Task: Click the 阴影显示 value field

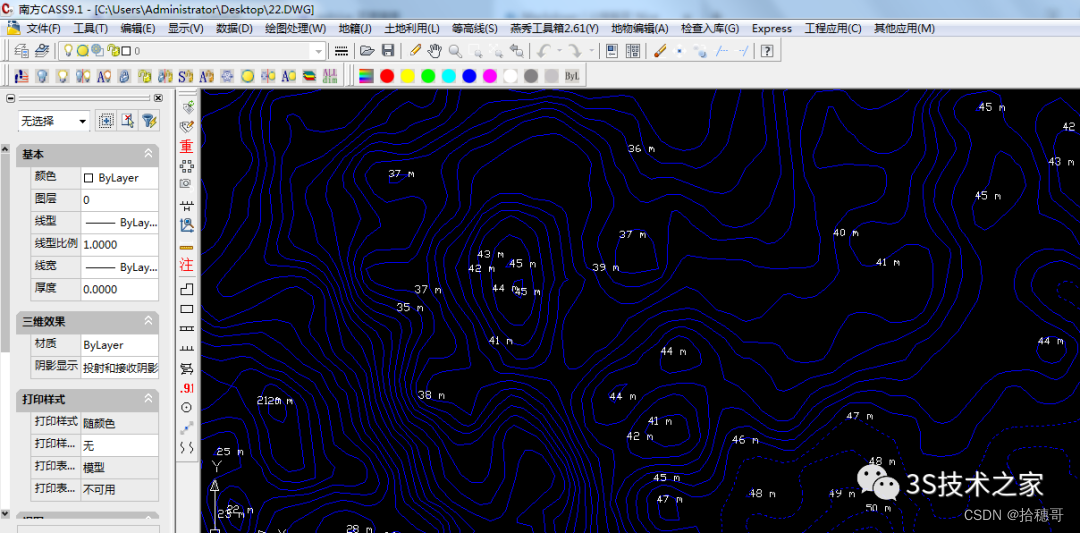Action: click(x=120, y=367)
